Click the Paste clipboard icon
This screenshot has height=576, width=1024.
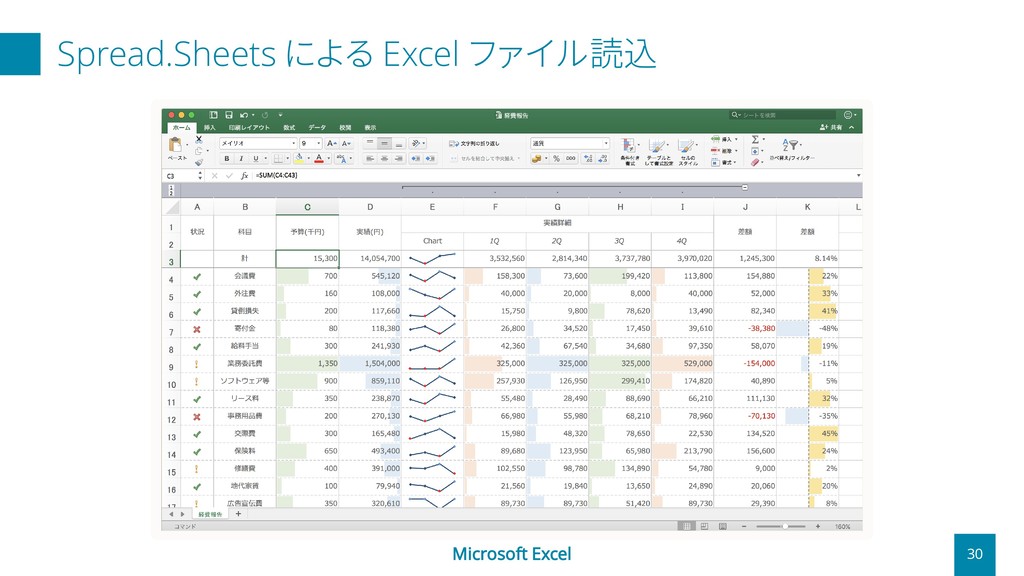point(174,145)
